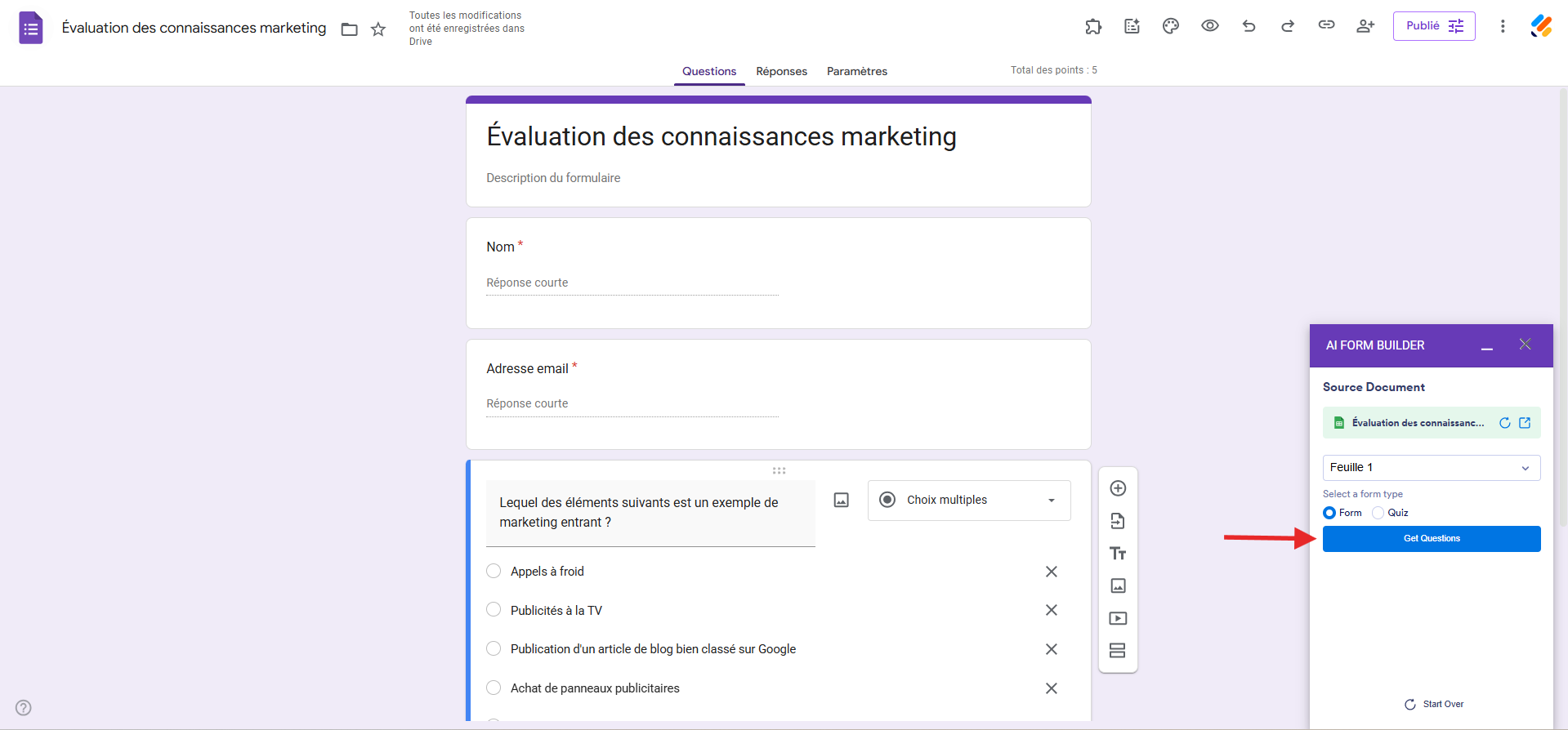Open the more options three-dot menu
Screen dimensions: 1568x730
(1503, 26)
